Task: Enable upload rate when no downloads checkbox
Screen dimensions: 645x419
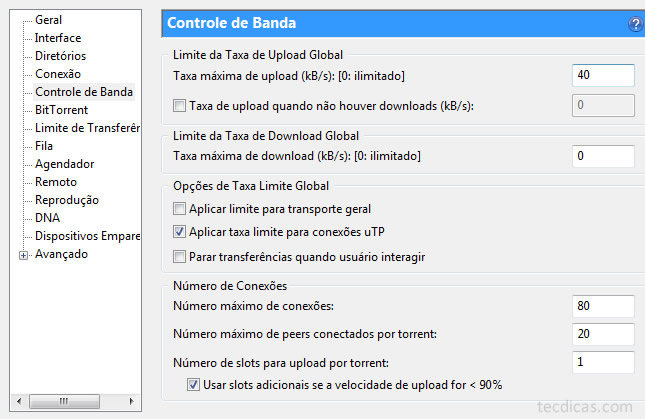Action: [179, 106]
